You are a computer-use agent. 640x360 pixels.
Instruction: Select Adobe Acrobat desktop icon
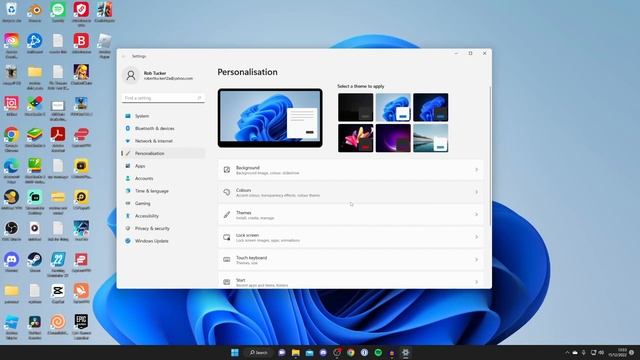58,138
